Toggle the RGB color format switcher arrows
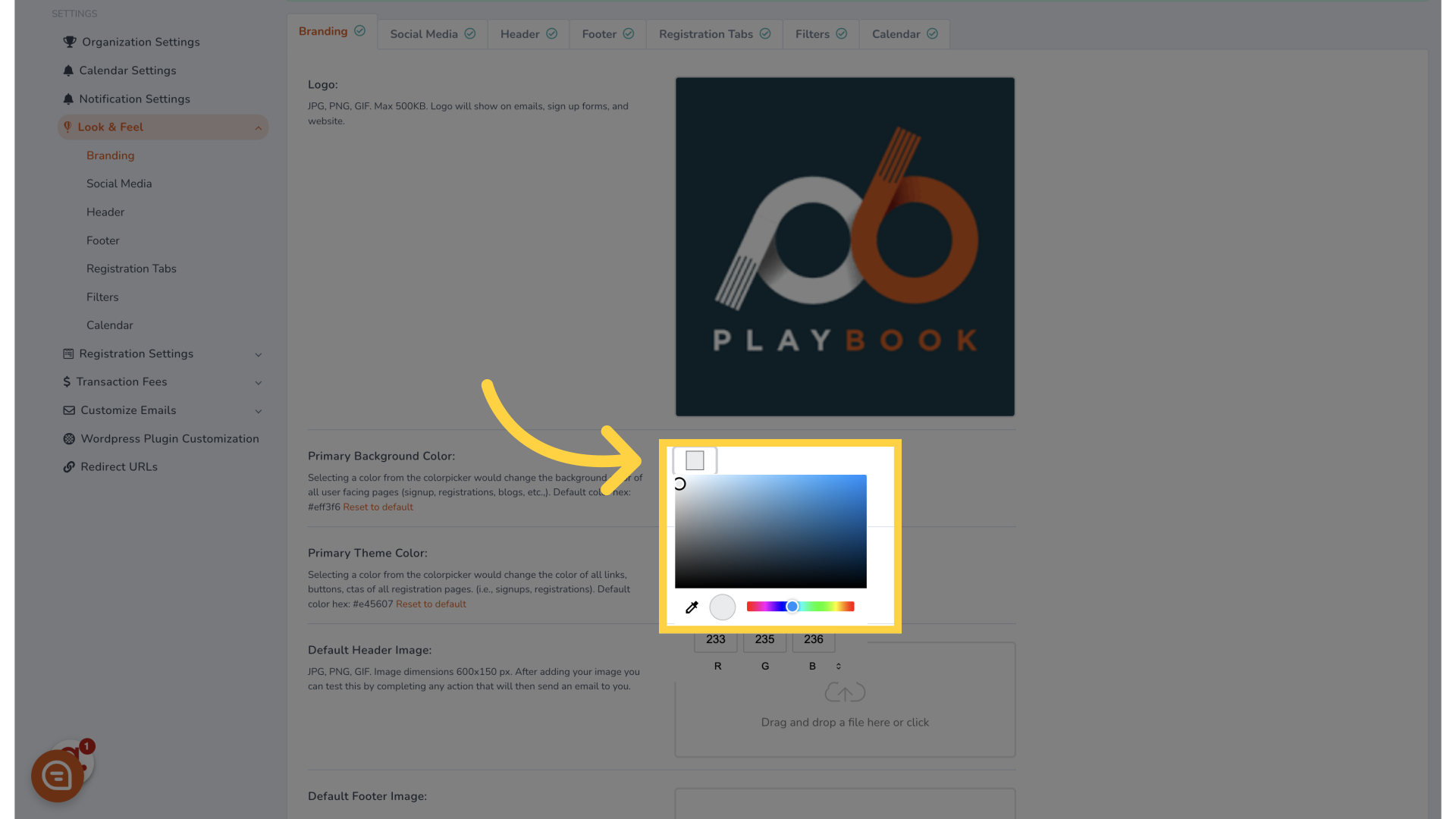This screenshot has height=819, width=1456. [839, 667]
